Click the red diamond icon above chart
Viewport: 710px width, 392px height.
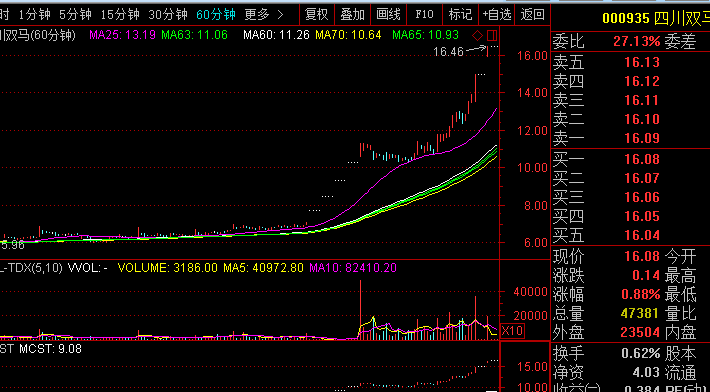tap(477, 35)
